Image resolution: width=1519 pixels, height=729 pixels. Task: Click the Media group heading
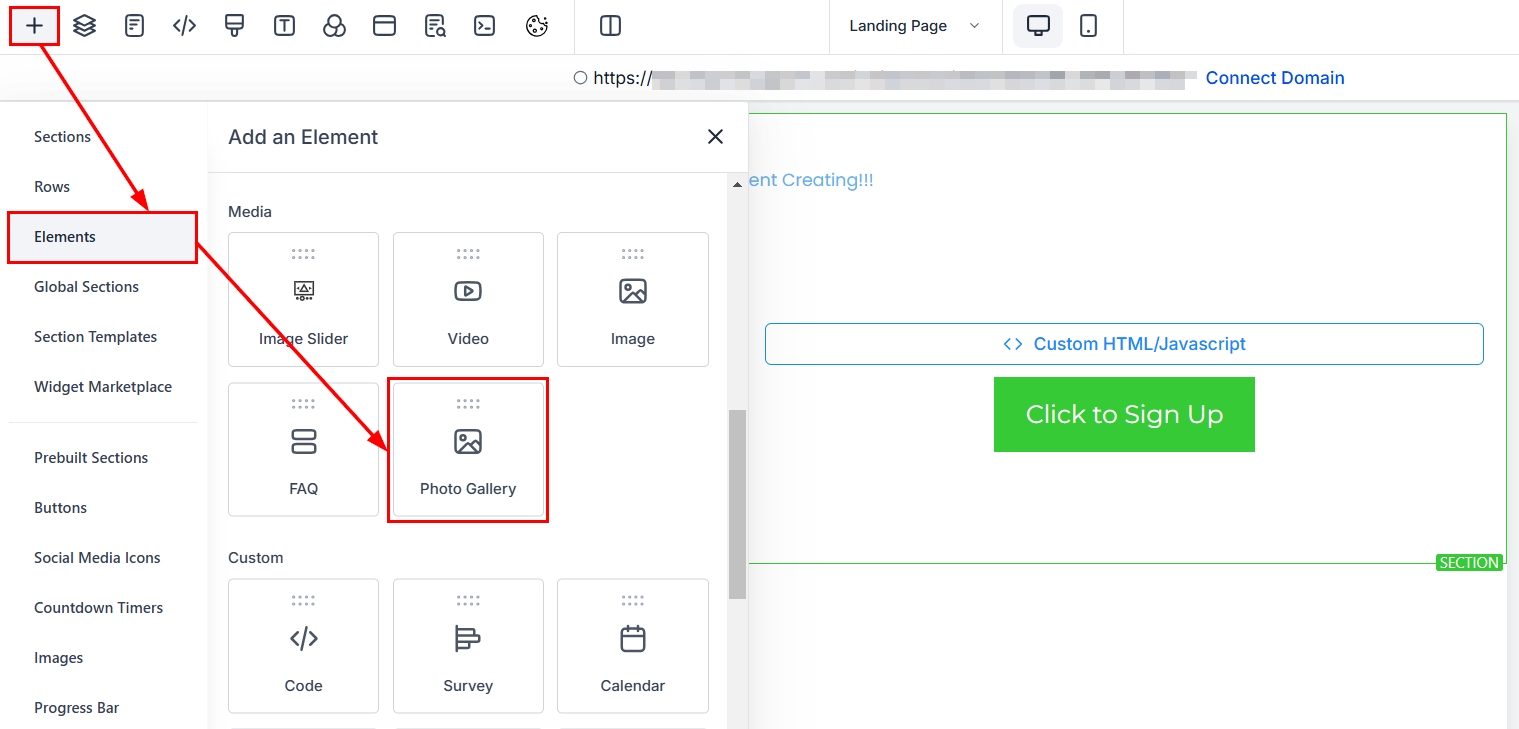point(250,212)
